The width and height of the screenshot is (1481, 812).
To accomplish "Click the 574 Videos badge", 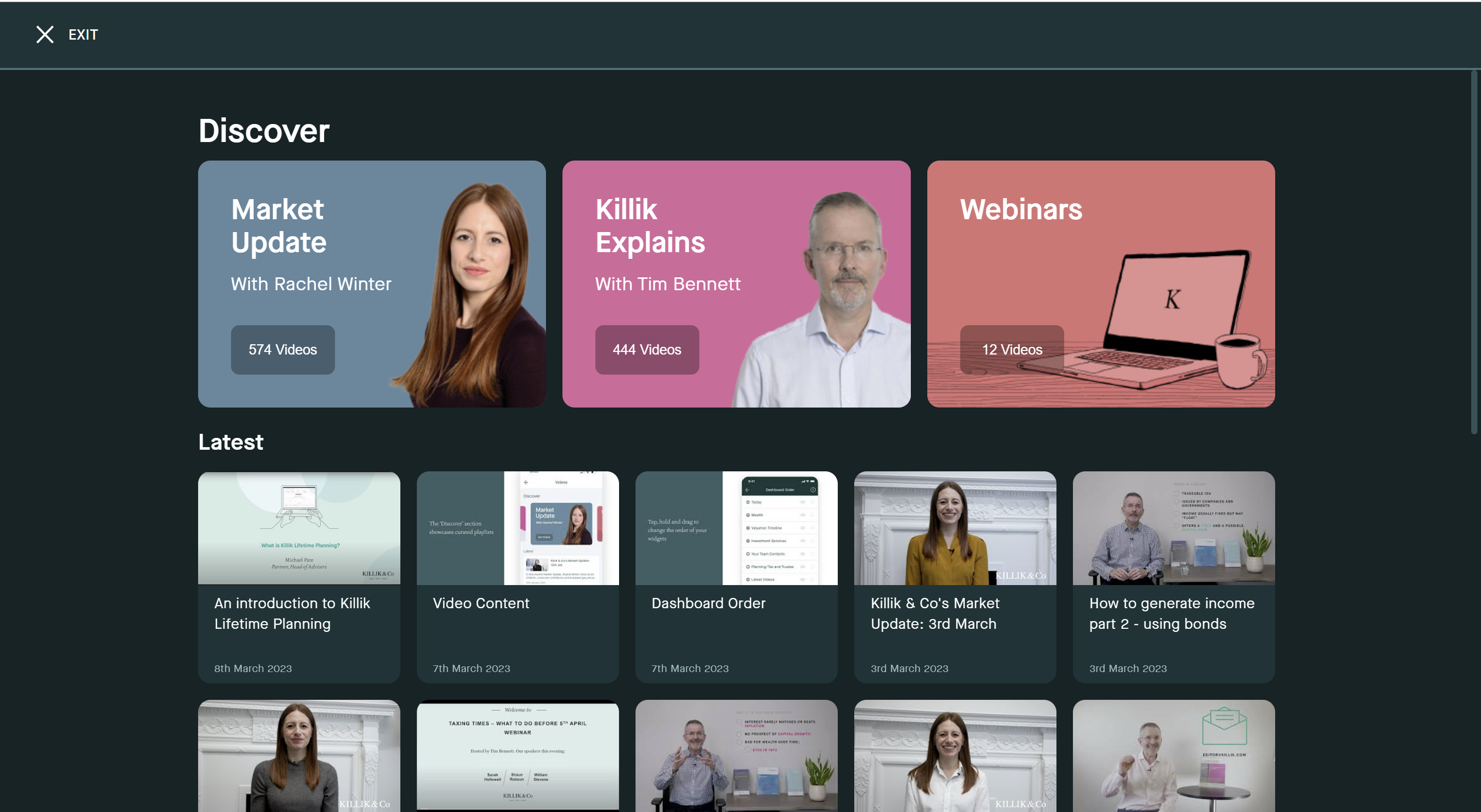I will [283, 349].
